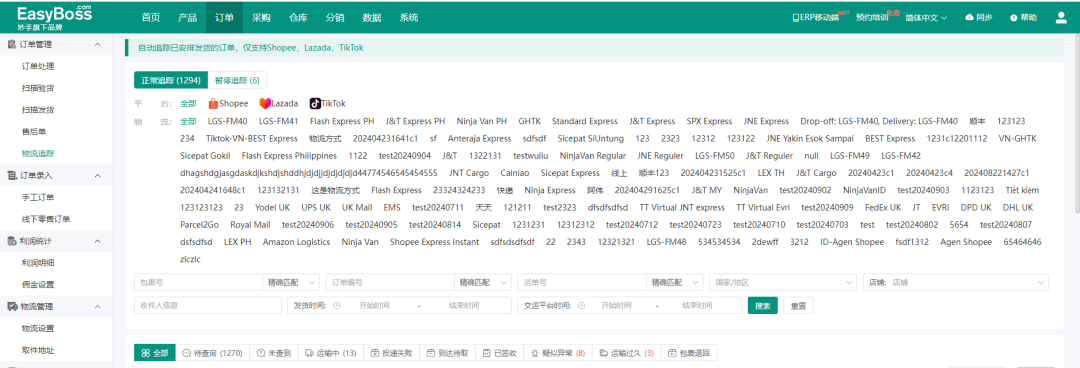Open 扫描发货 in the sidebar
This screenshot has height=368, width=1080.
point(38,110)
